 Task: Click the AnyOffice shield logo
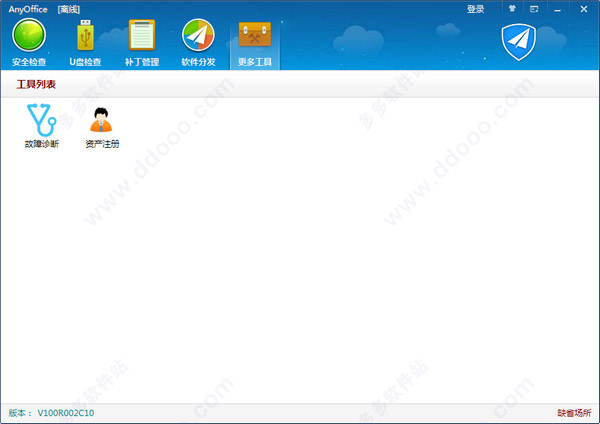[x=518, y=42]
